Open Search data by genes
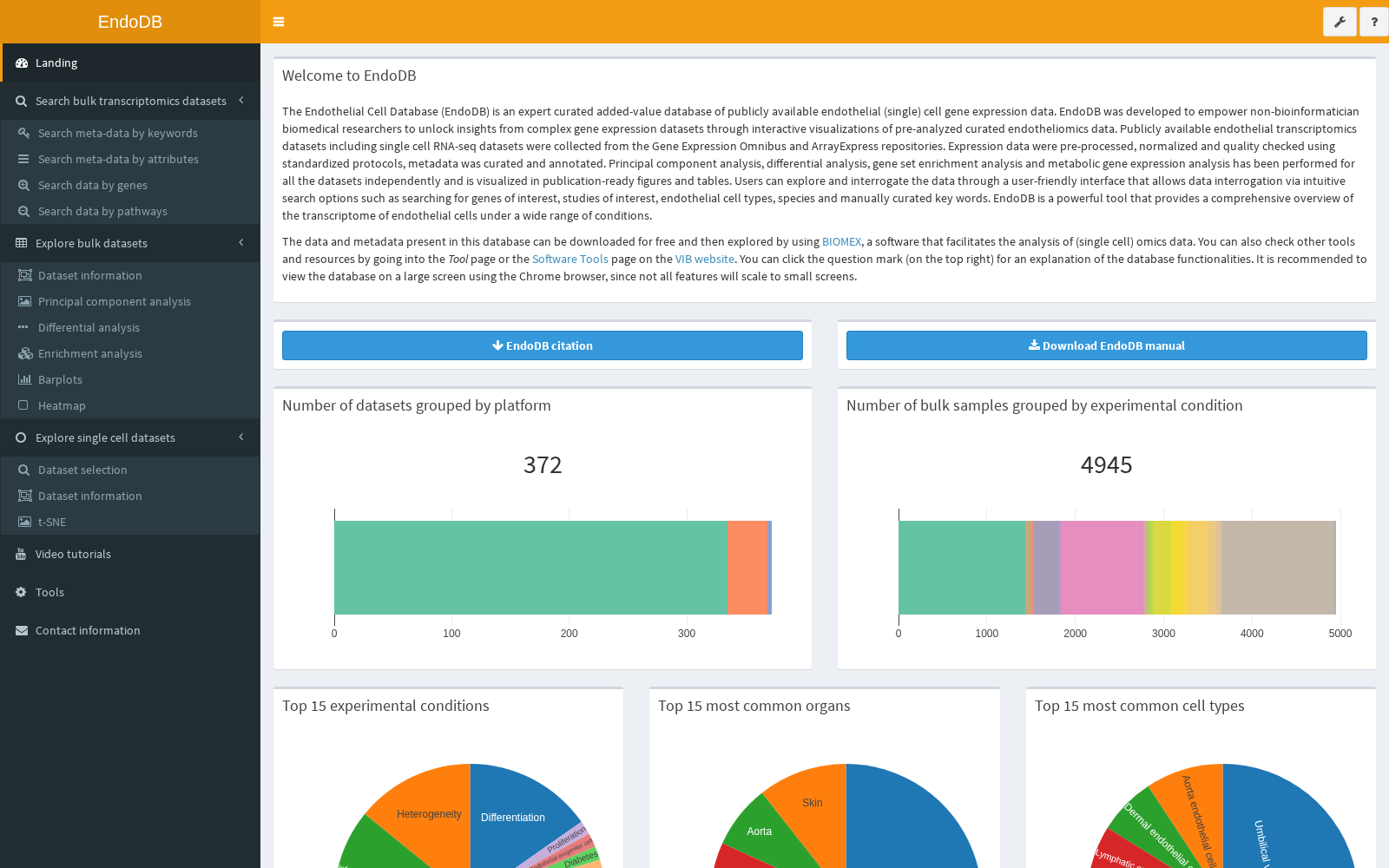This screenshot has height=868, width=1389. coord(130,185)
